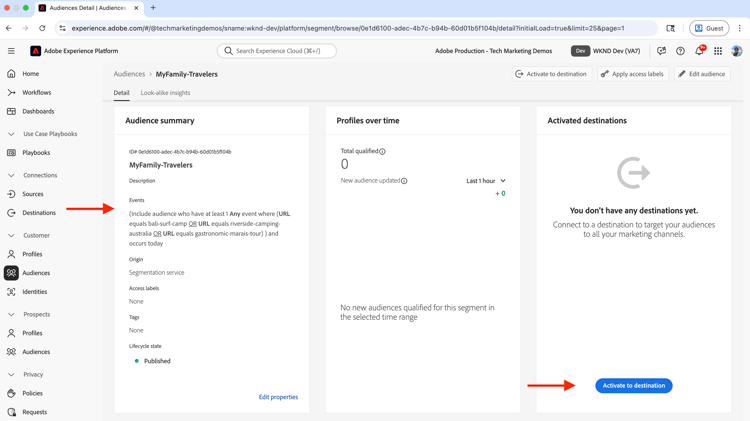
Task: Collapse the Prospects section
Action: [11, 314]
